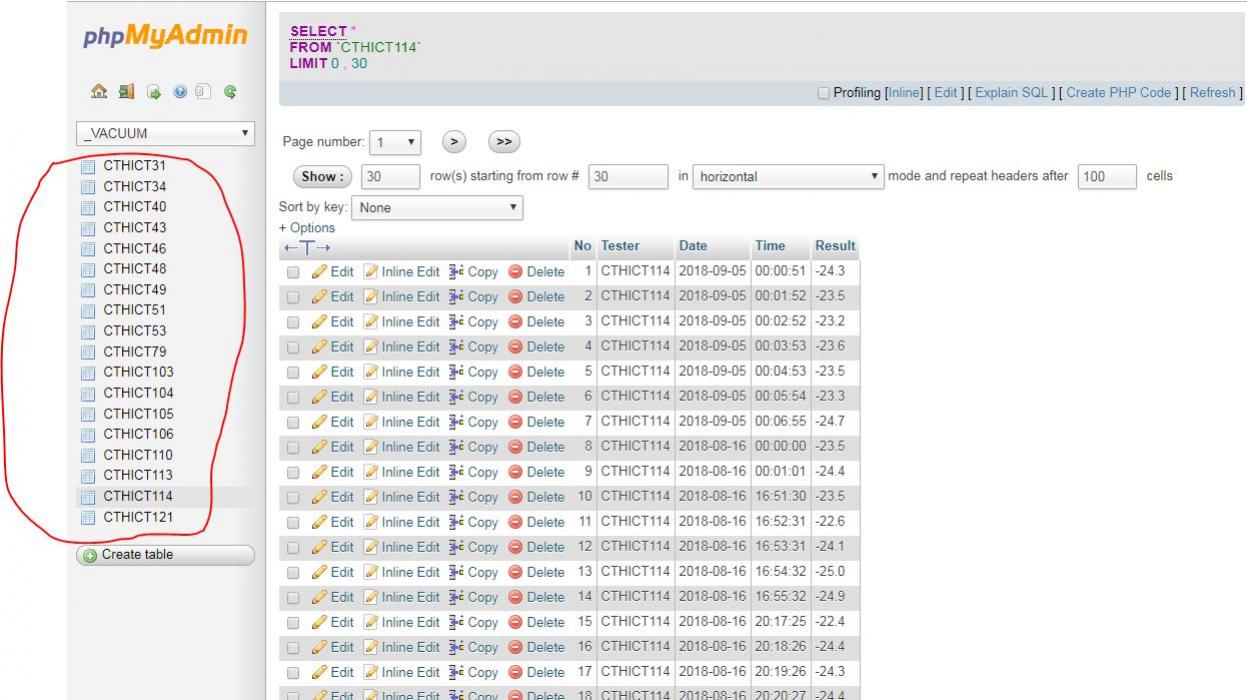Open the SQL documentation pages icon

[204, 92]
